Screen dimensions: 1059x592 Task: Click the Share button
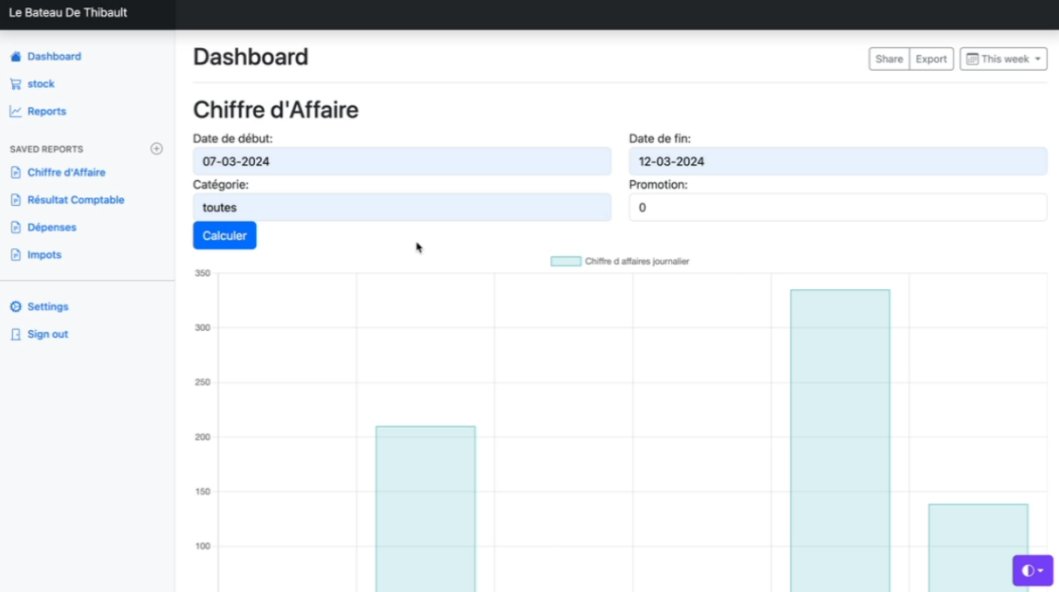coord(889,59)
